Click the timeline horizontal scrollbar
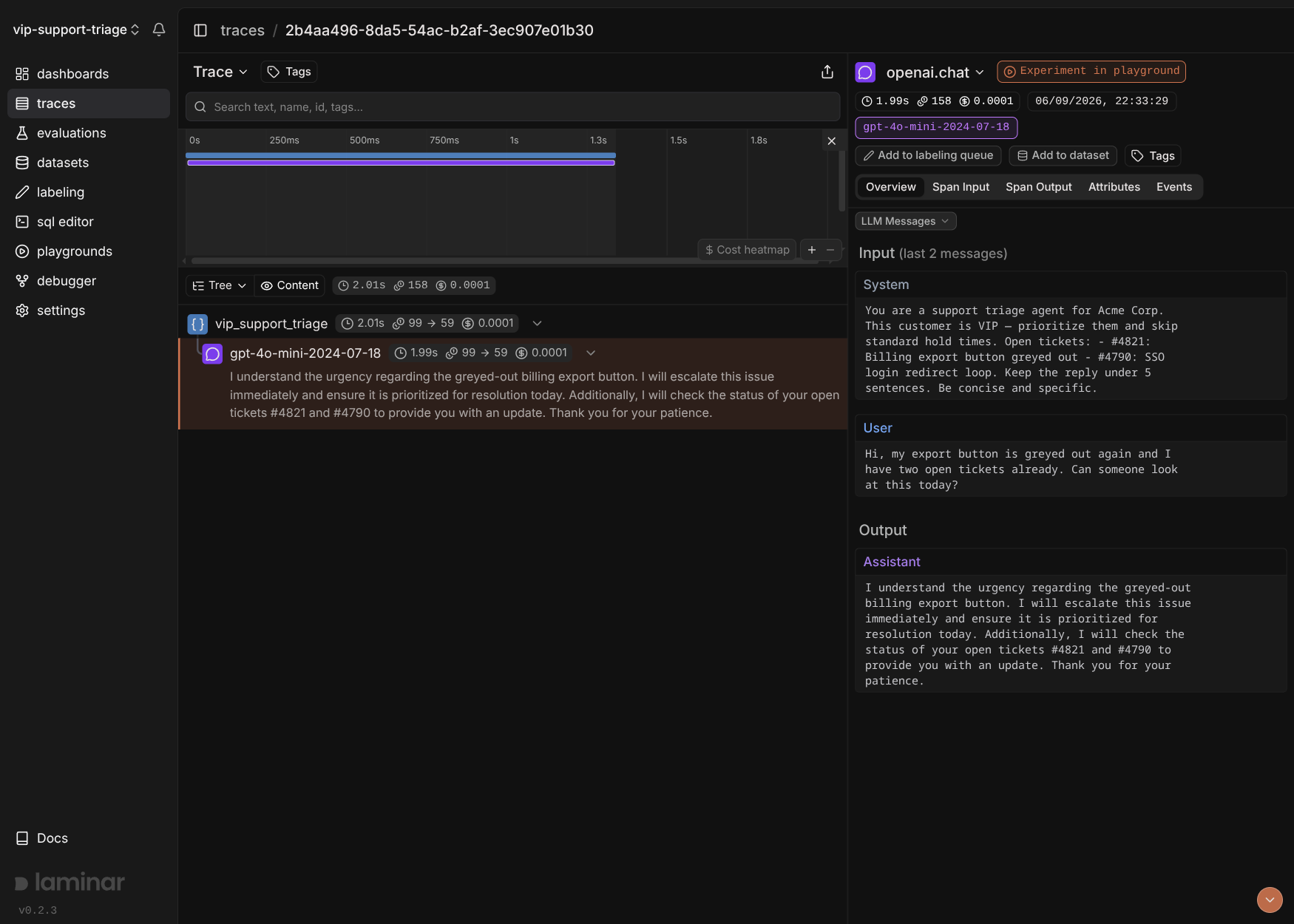1294x924 pixels. [x=505, y=261]
